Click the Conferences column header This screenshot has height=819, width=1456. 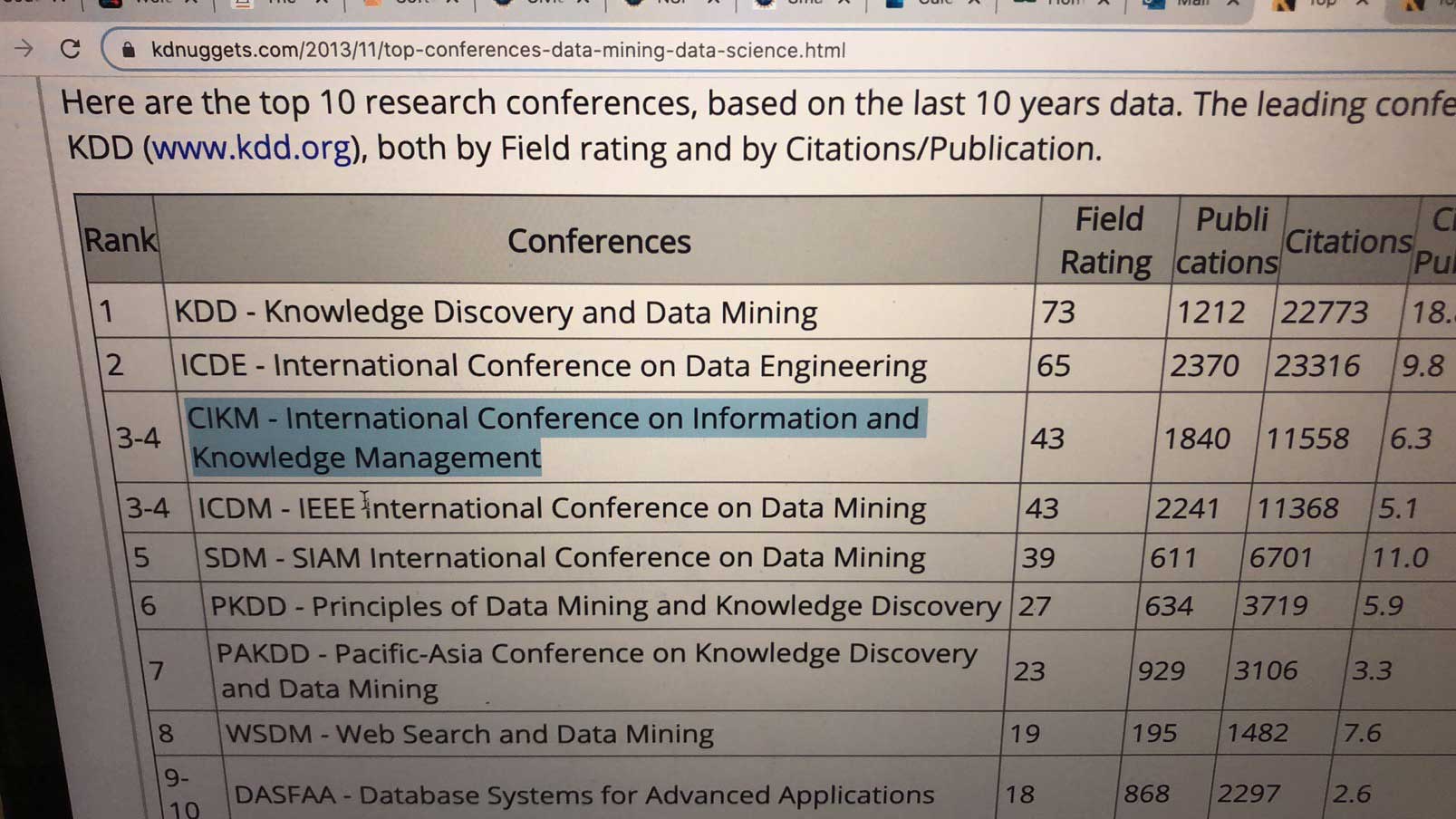click(599, 241)
